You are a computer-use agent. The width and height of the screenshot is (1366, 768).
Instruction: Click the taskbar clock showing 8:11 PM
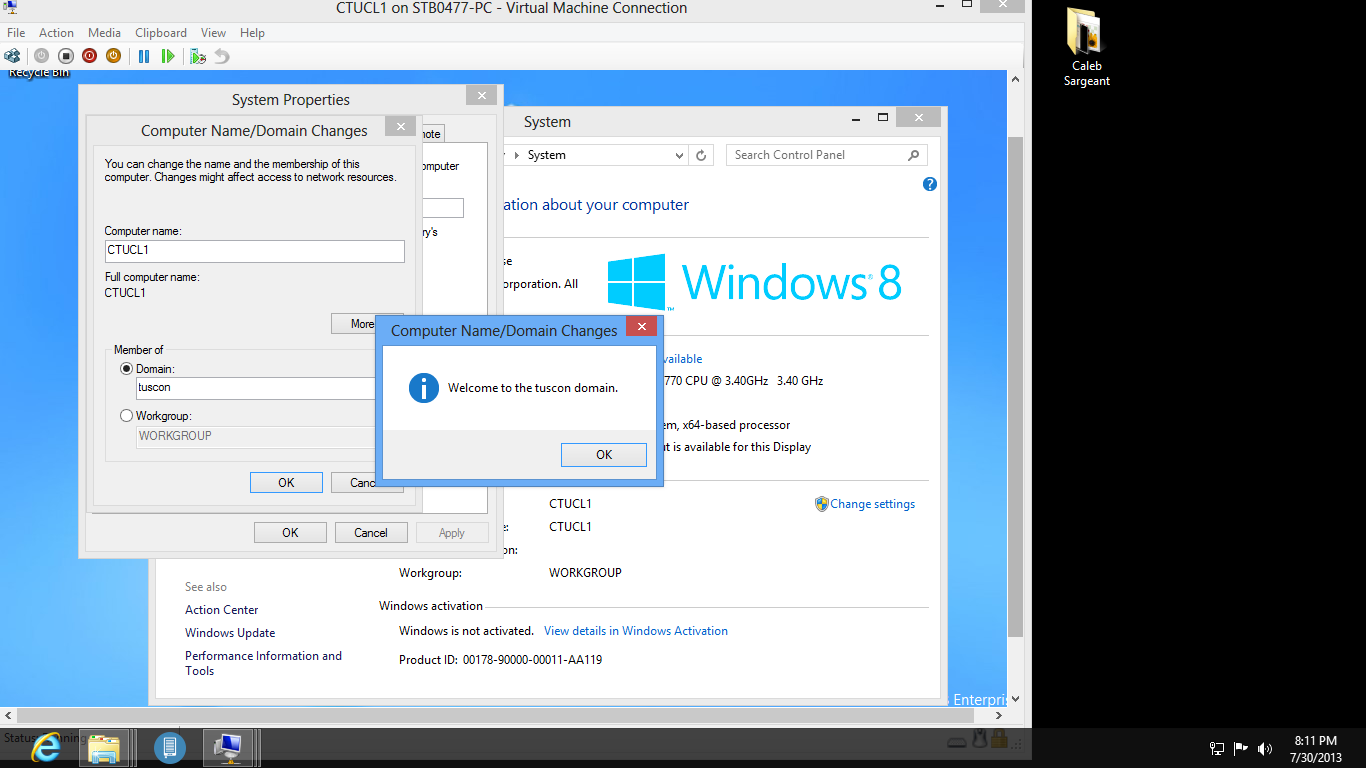pyautogui.click(x=1316, y=749)
